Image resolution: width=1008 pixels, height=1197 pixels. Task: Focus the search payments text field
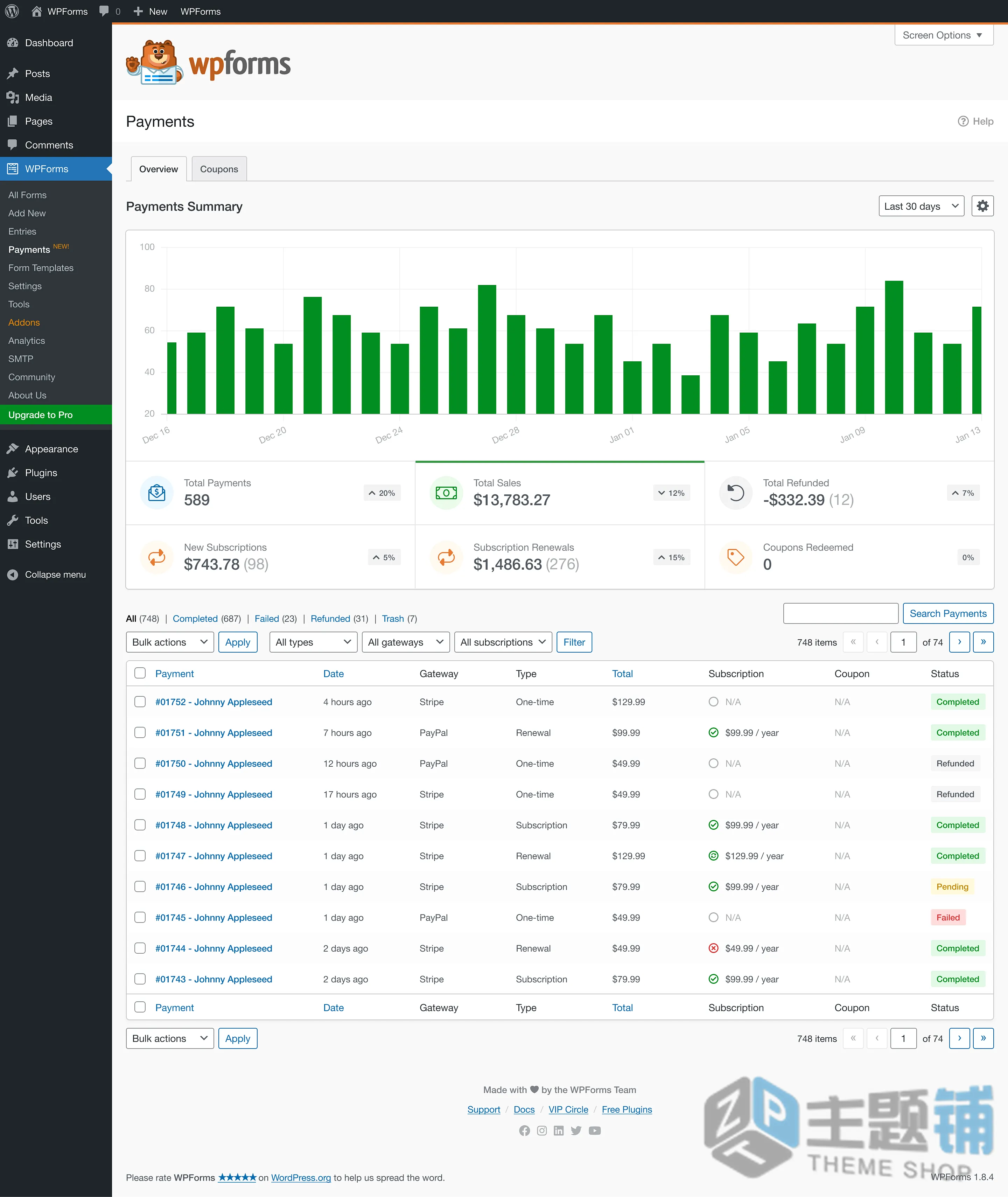coord(841,613)
